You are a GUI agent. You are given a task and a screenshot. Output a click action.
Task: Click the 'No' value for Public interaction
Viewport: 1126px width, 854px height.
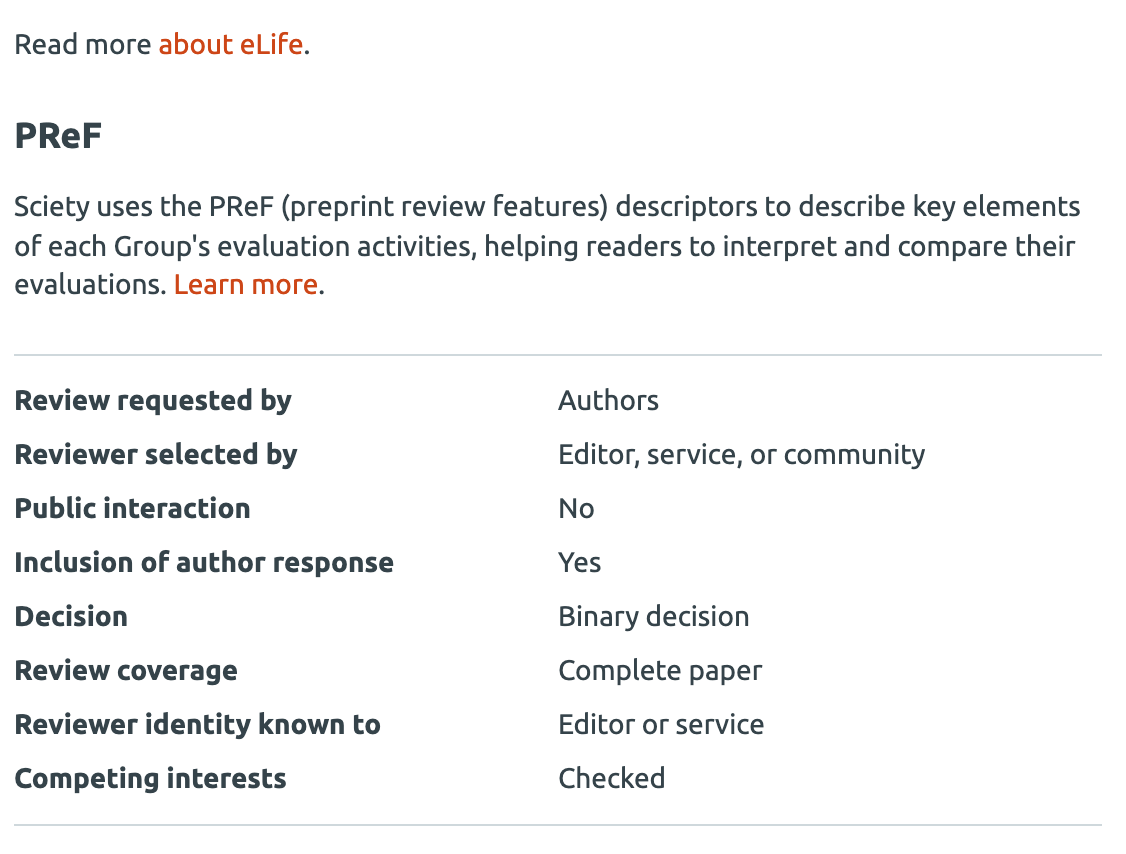pos(576,509)
